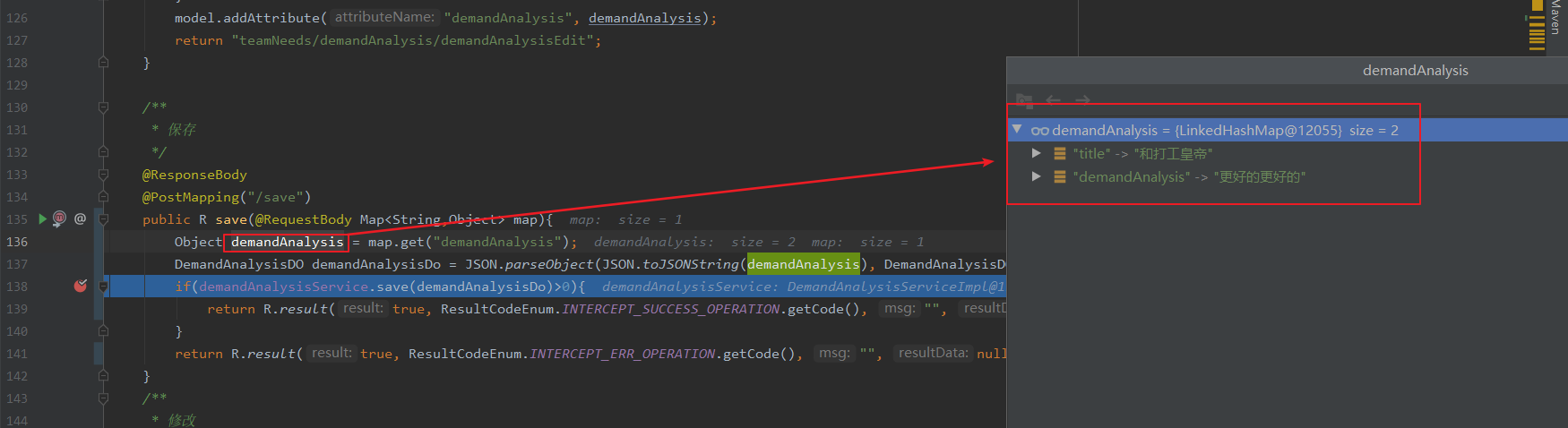Click the @ annotation gutter icon on line 135
The height and width of the screenshot is (428, 1568).
click(80, 218)
